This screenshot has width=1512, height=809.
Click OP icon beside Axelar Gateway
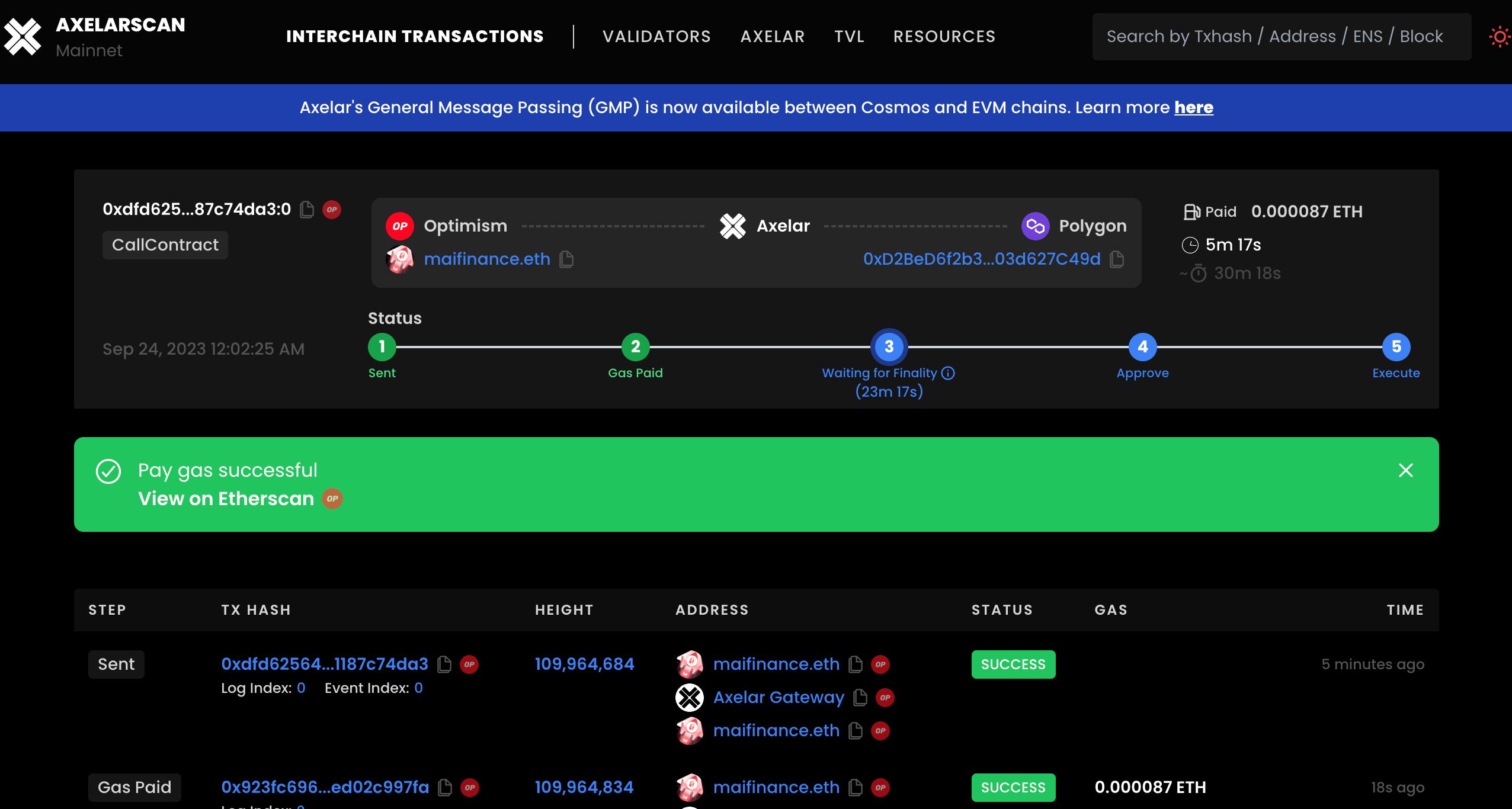885,698
